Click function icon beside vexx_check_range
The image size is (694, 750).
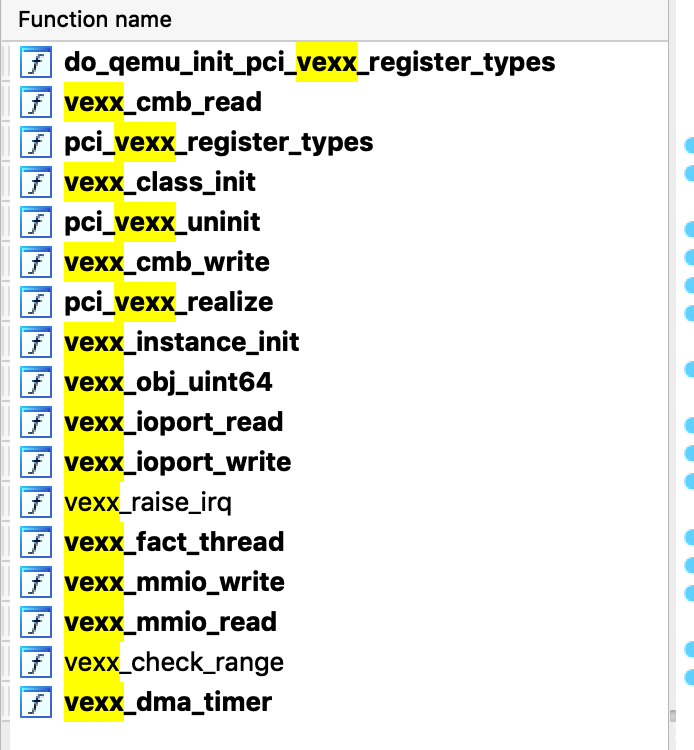[36, 662]
